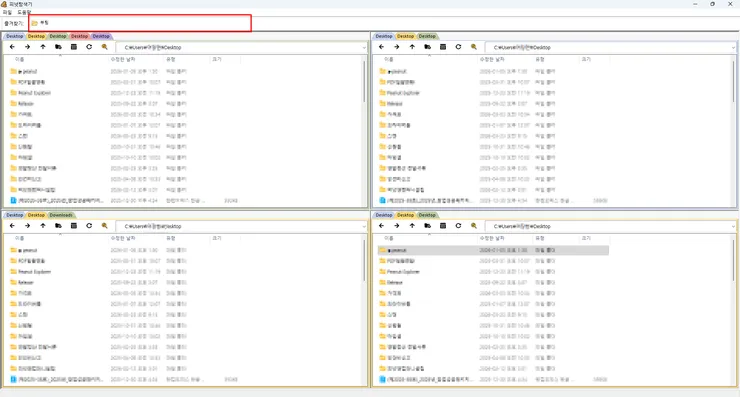Select yellow Desktop tab in bottom-left pane
This screenshot has height=397, width=740.
click(36, 215)
